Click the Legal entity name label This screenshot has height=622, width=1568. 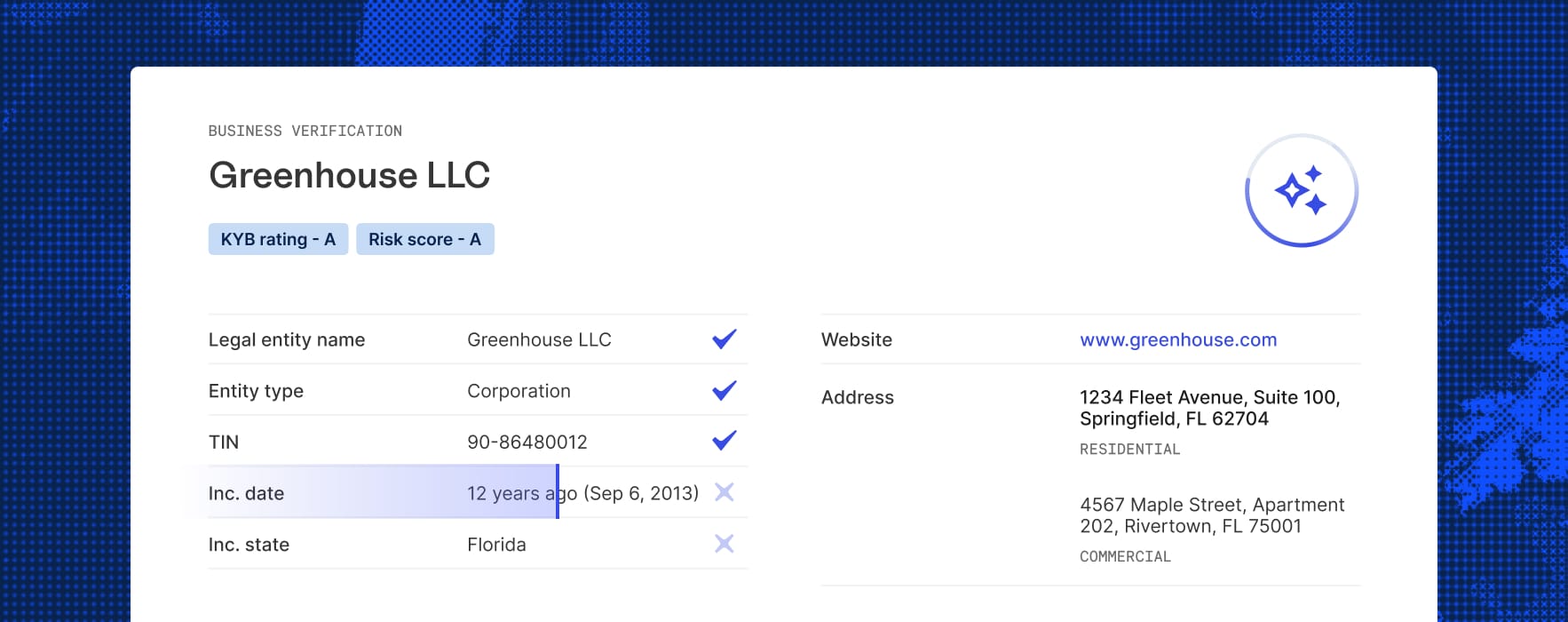[x=287, y=339]
